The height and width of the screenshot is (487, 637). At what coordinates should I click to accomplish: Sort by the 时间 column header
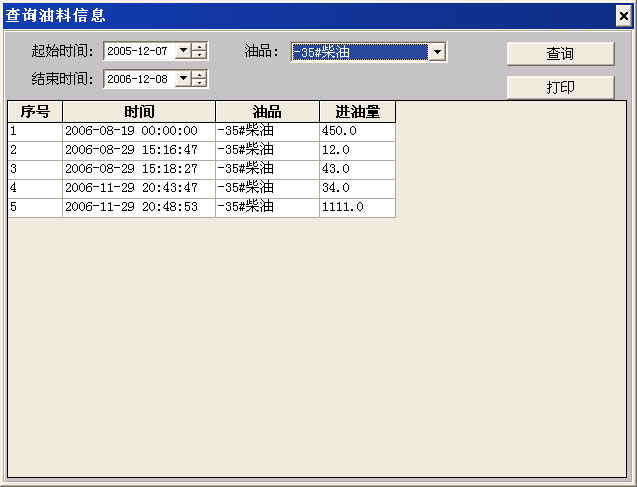[x=139, y=111]
